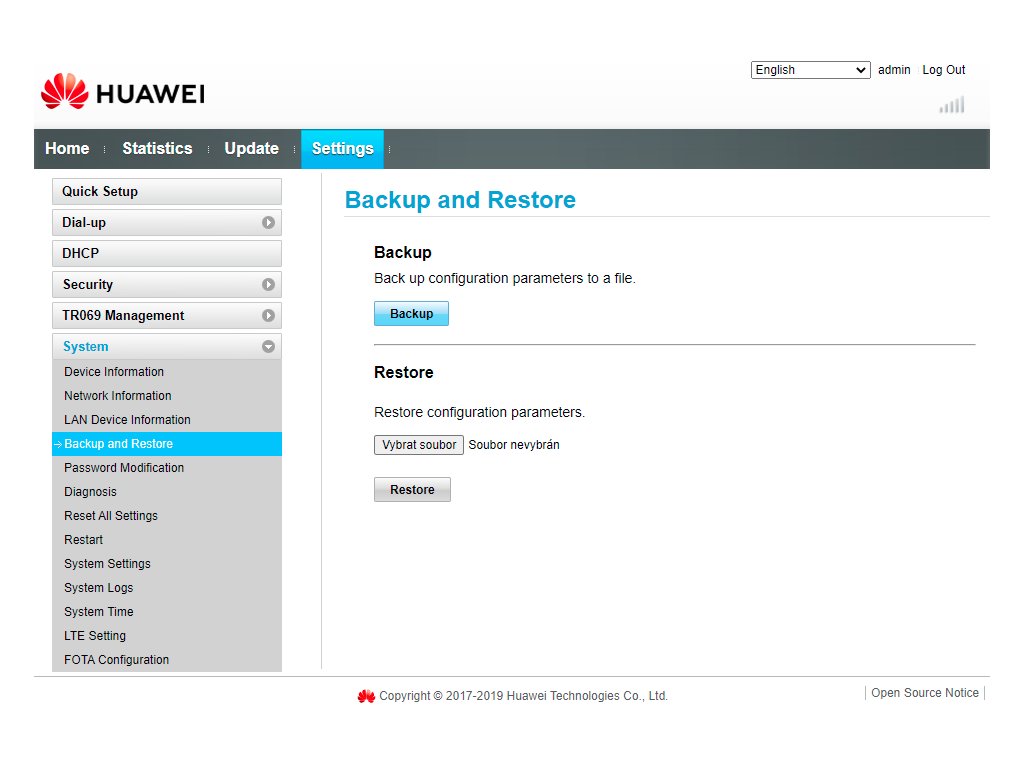
Task: Expand the Security section arrow
Action: click(268, 285)
